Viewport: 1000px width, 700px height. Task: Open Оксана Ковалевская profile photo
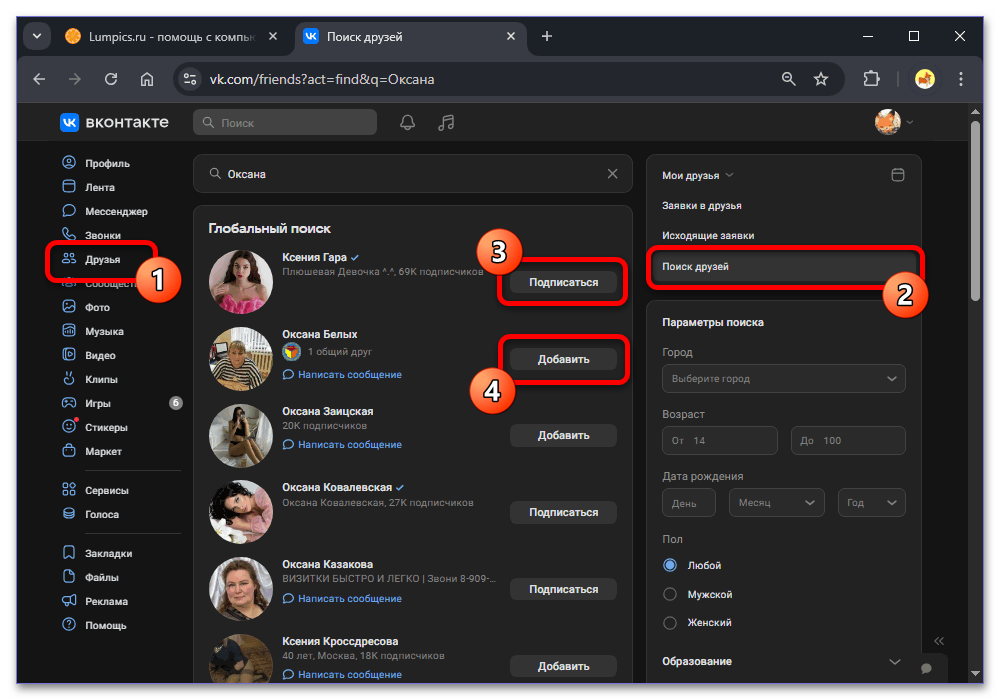(240, 512)
